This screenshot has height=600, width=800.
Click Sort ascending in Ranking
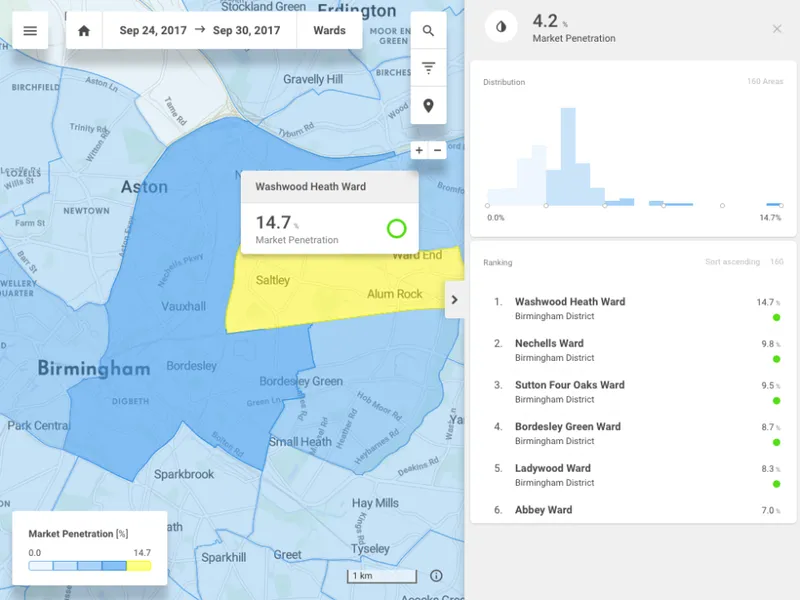(732, 262)
